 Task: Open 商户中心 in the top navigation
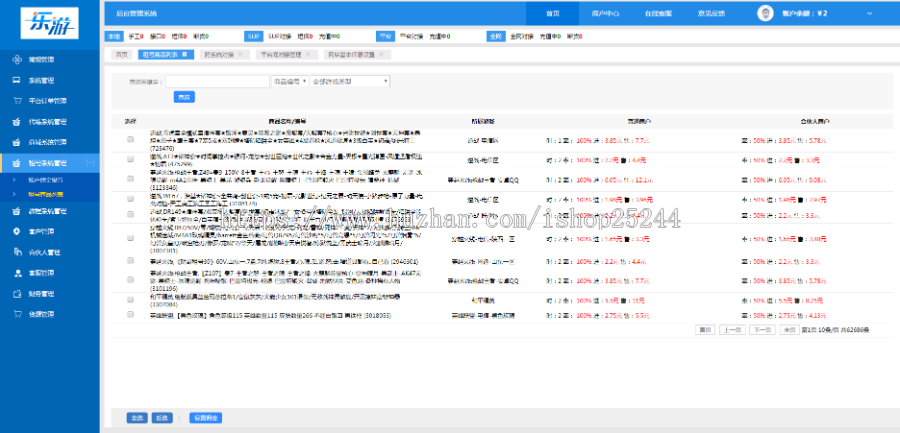coord(606,13)
